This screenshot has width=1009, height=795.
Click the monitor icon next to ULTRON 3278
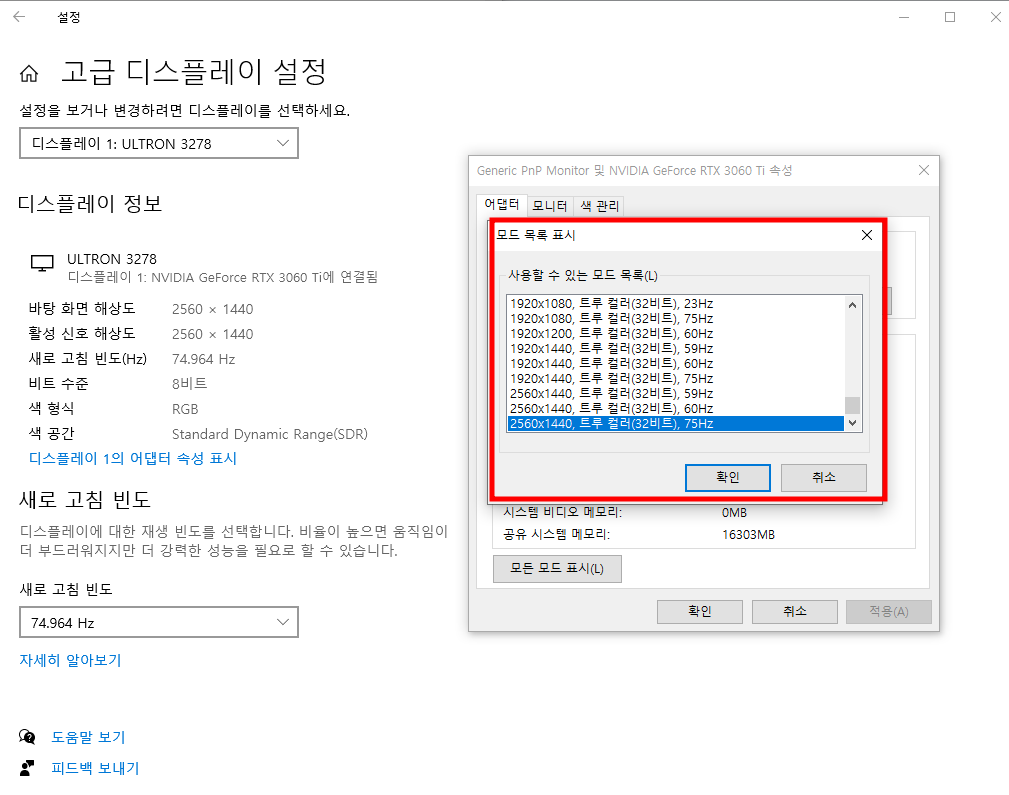pos(42,263)
